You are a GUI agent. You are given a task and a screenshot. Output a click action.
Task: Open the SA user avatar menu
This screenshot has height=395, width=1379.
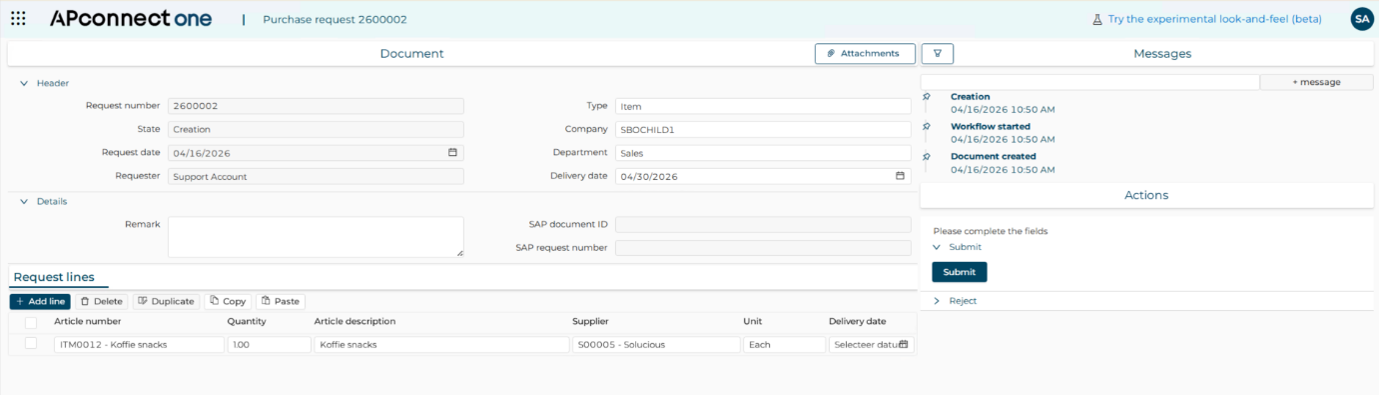(x=1361, y=19)
